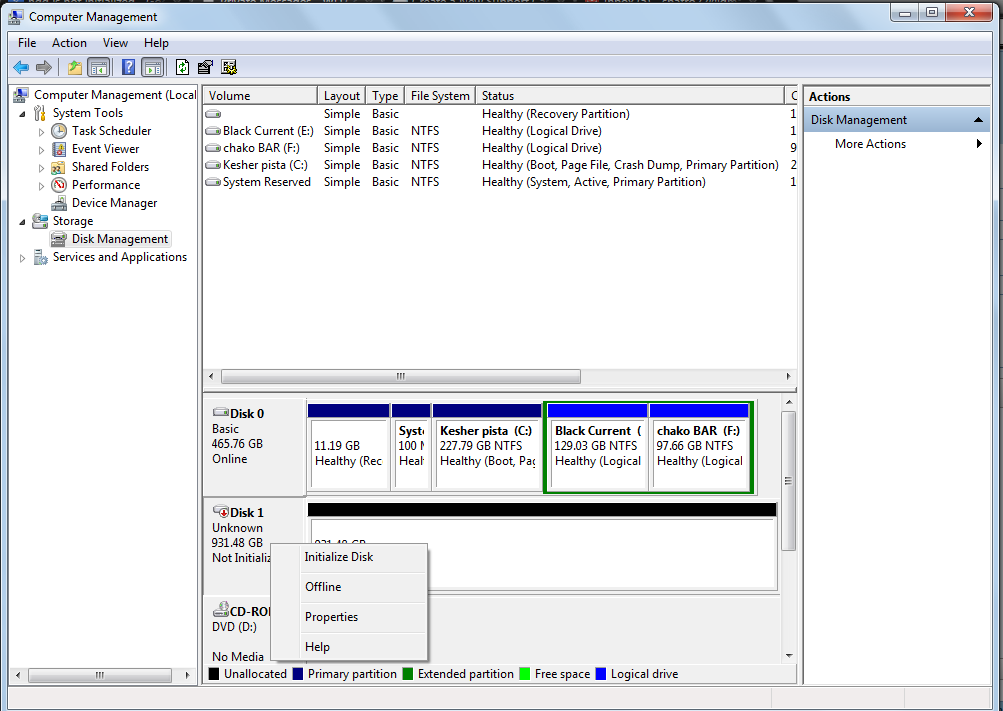
Task: Collapse the System Tools tree node
Action: 22,114
